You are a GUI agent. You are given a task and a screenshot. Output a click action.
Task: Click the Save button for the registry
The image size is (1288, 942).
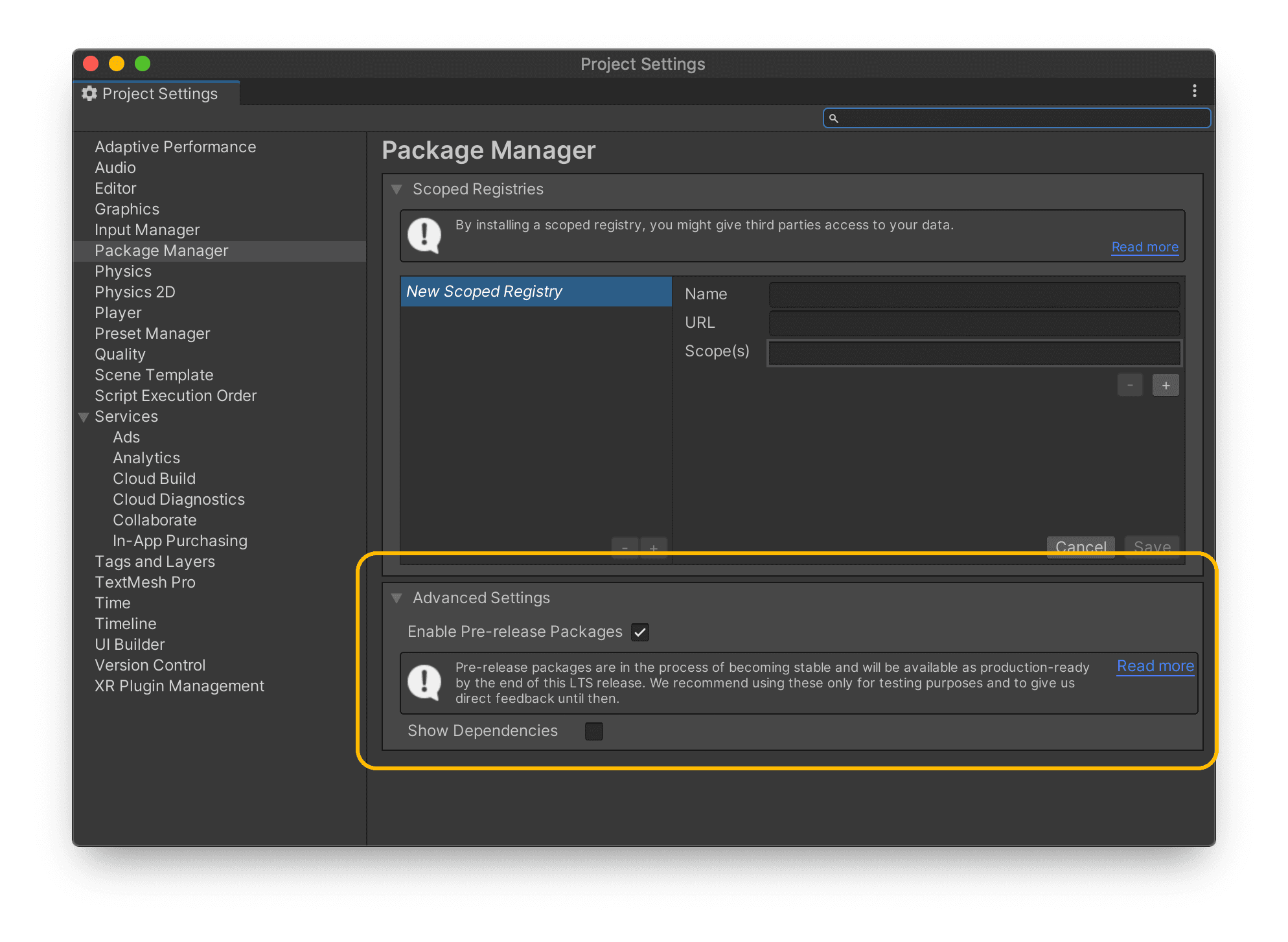tap(1152, 547)
